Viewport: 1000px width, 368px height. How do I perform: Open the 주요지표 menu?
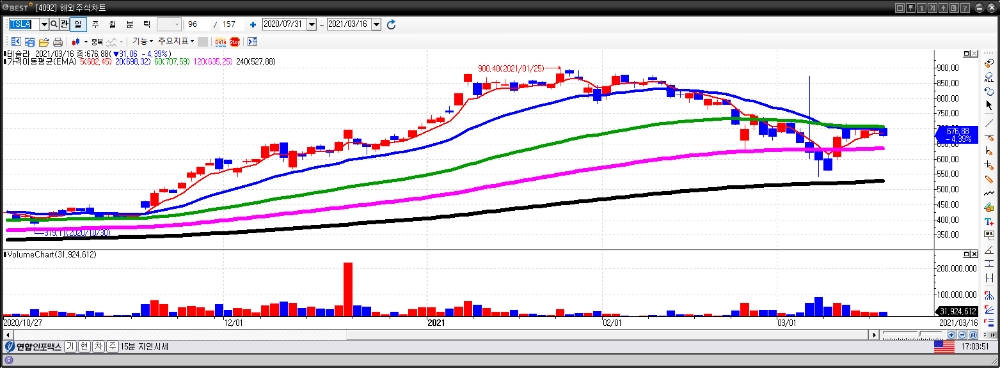click(x=177, y=41)
